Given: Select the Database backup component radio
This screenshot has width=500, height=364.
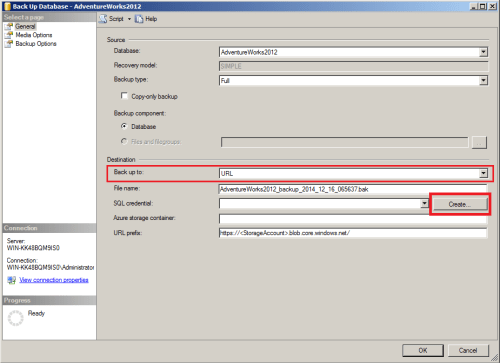Looking at the screenshot, I should coord(124,126).
